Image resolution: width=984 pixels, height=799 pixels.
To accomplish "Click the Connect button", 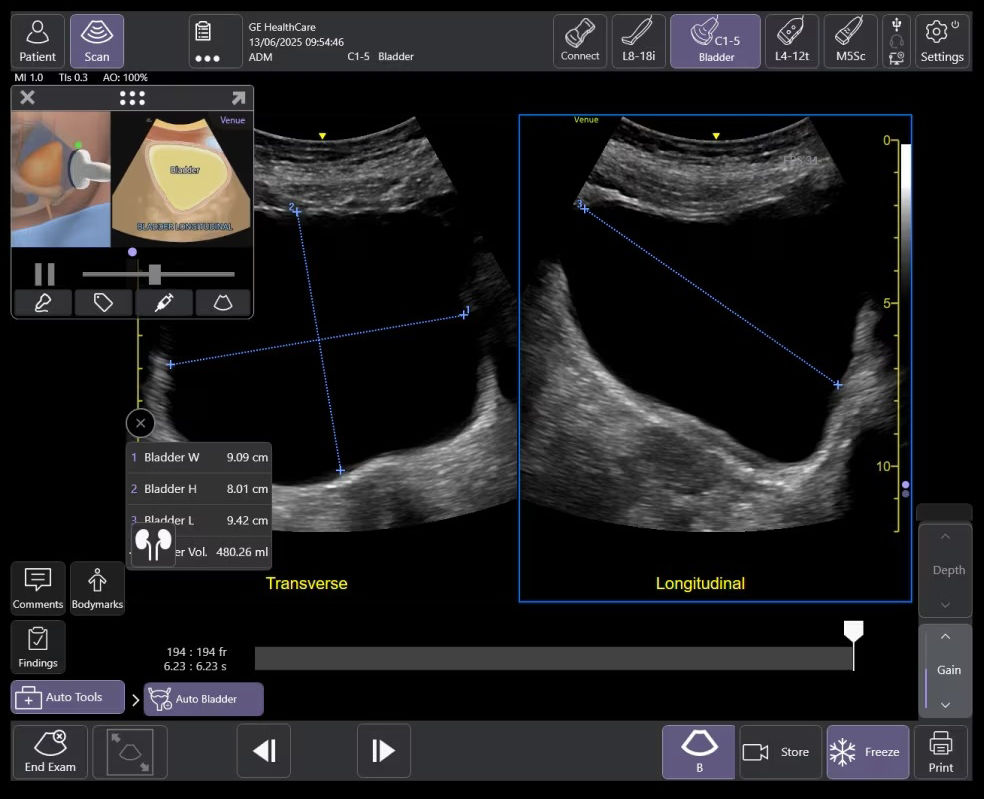I will [580, 40].
